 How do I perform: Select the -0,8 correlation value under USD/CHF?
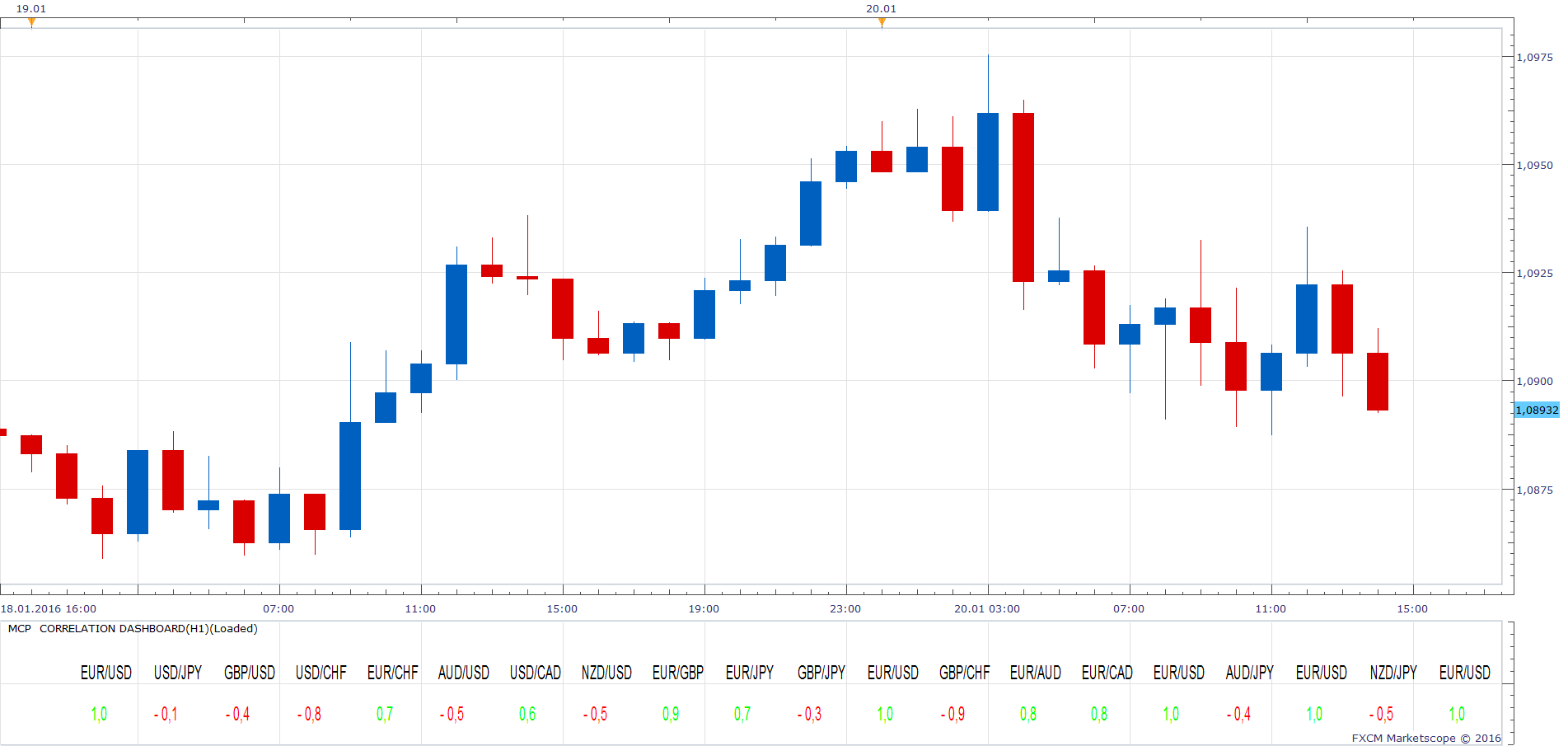pos(309,714)
